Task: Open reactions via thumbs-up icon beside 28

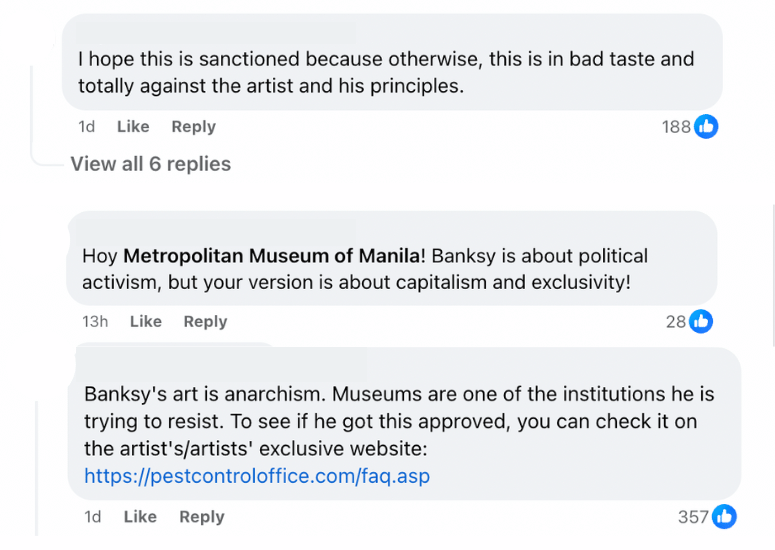Action: point(701,321)
